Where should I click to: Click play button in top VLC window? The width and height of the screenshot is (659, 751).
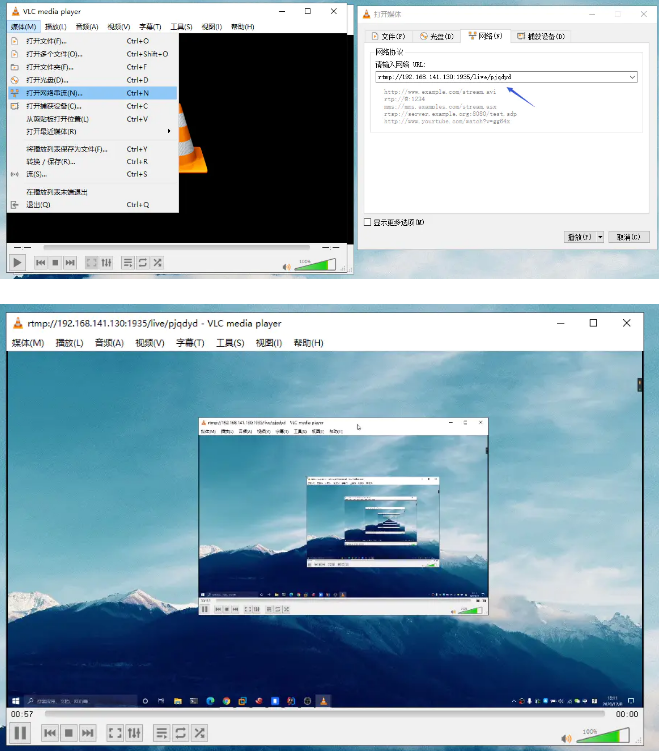coord(17,262)
